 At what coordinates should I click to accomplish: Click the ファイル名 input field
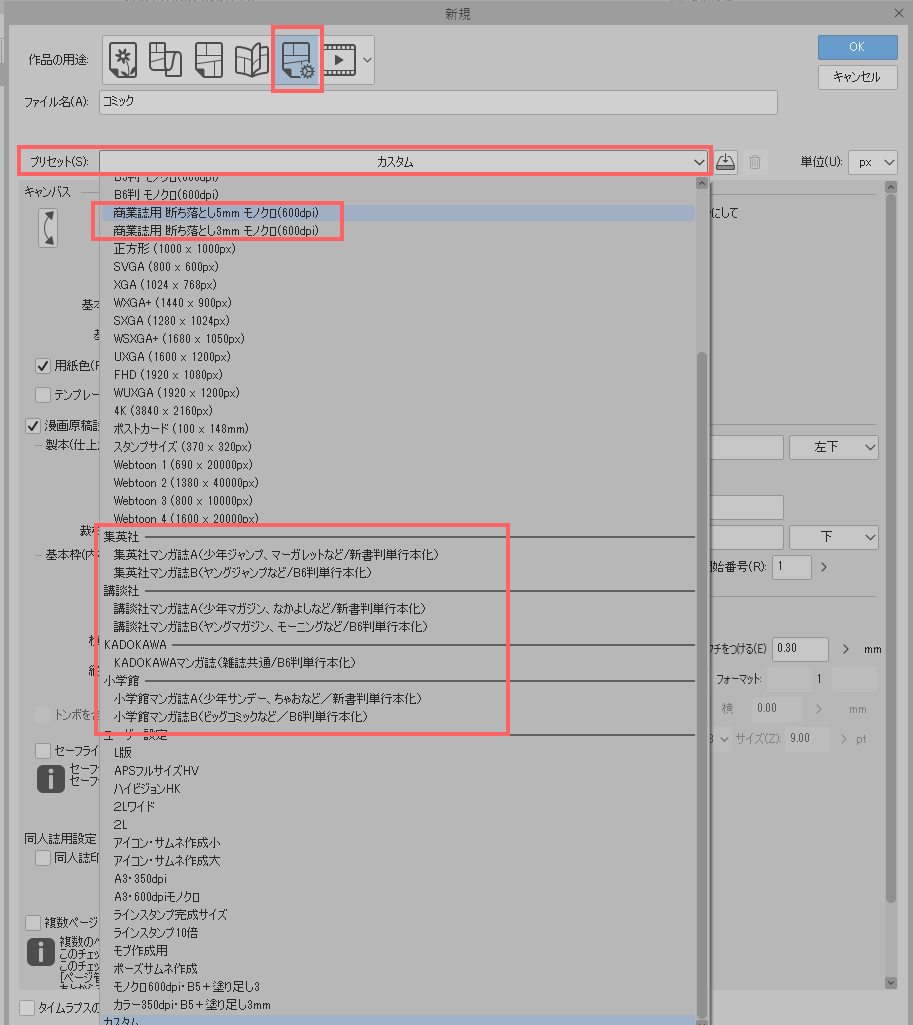(x=438, y=102)
